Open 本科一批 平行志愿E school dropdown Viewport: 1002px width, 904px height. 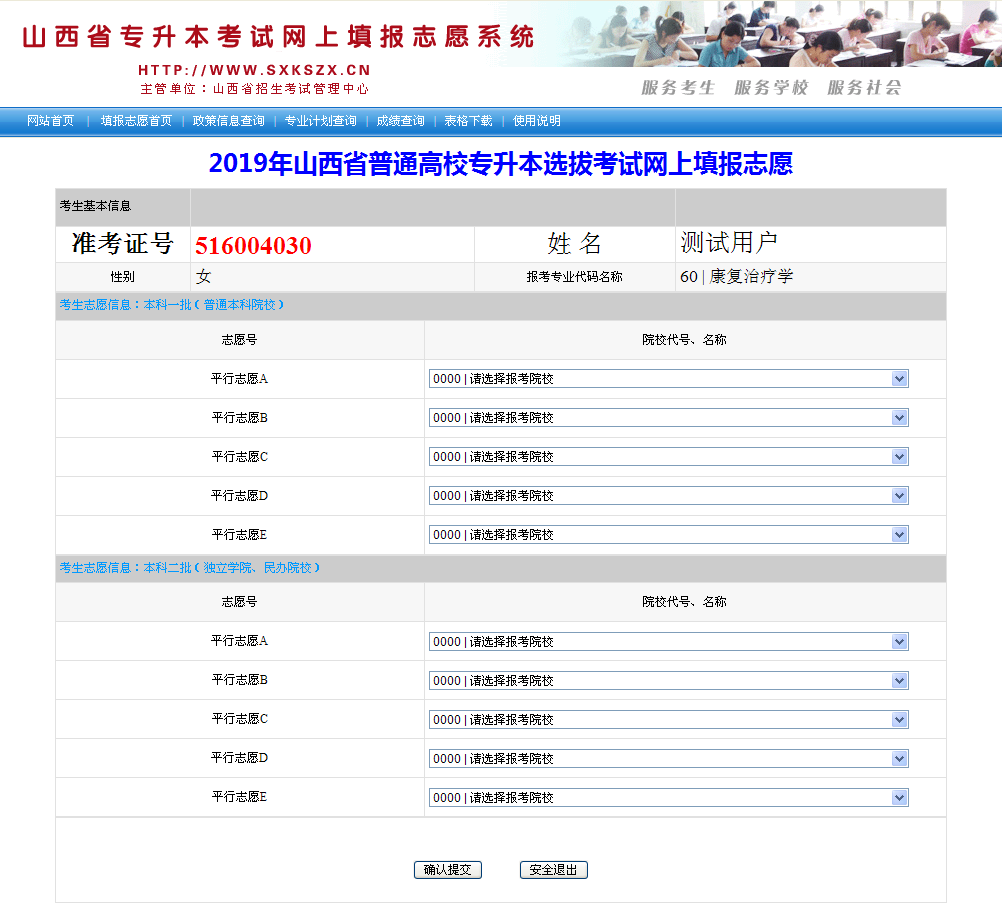[668, 535]
